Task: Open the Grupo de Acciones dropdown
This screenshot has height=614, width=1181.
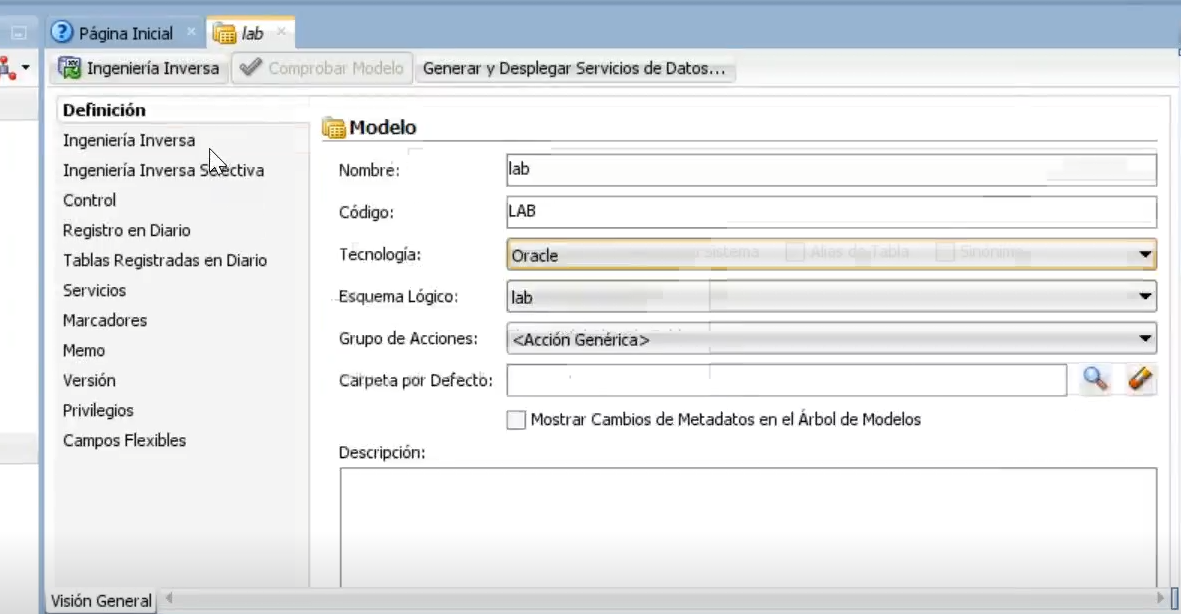Action: click(1144, 338)
